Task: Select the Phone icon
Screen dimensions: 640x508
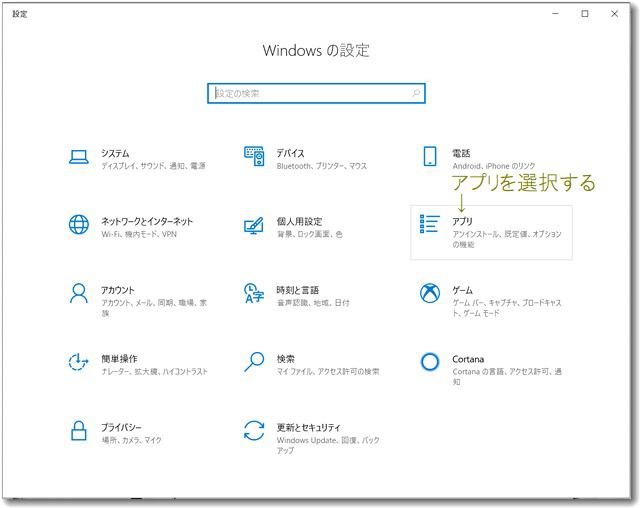Action: click(x=430, y=156)
